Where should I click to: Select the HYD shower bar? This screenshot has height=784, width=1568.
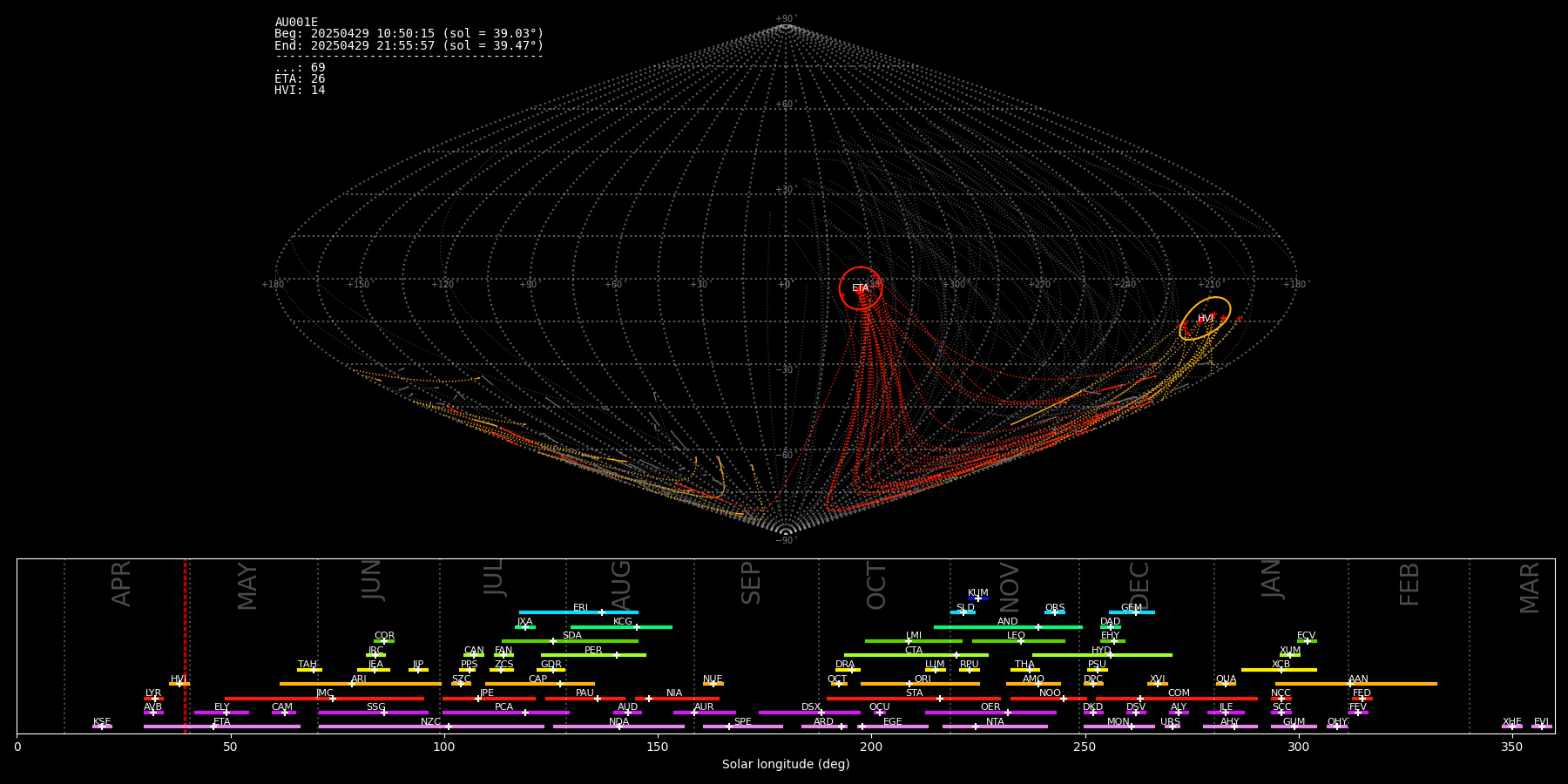[1102, 655]
